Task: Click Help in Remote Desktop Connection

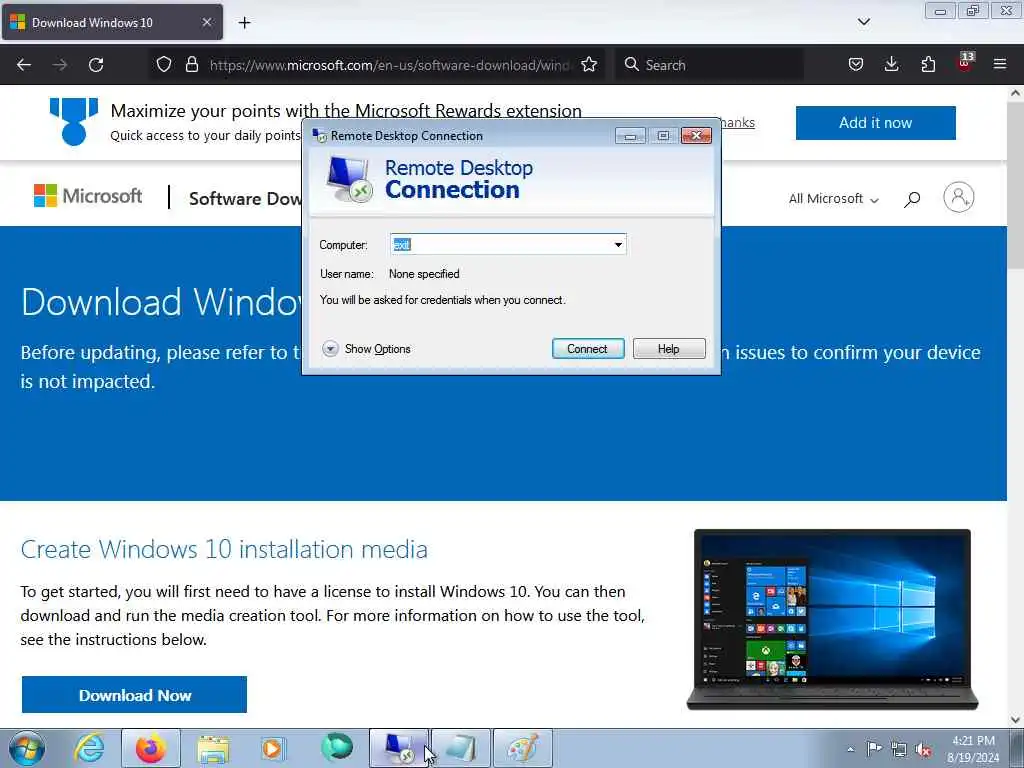Action: (x=669, y=349)
